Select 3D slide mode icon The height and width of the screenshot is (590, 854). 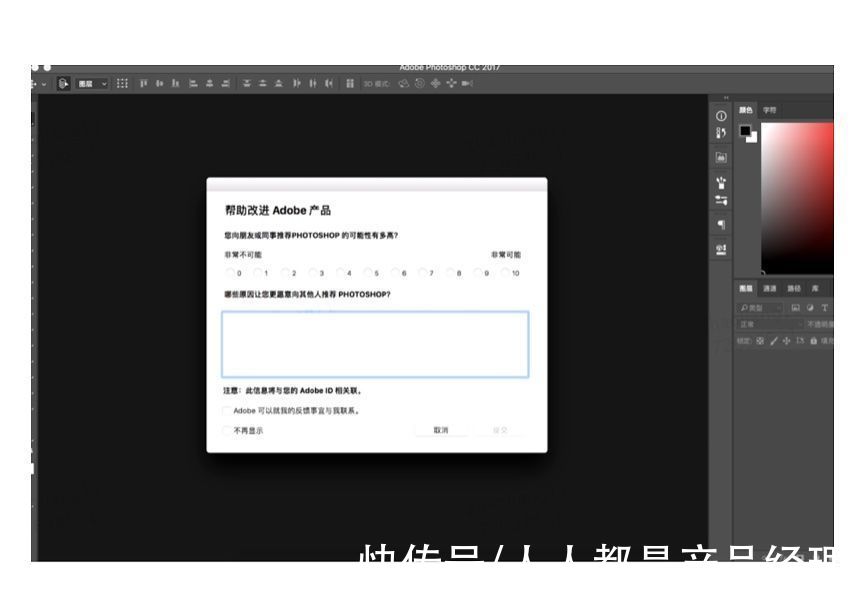[452, 83]
